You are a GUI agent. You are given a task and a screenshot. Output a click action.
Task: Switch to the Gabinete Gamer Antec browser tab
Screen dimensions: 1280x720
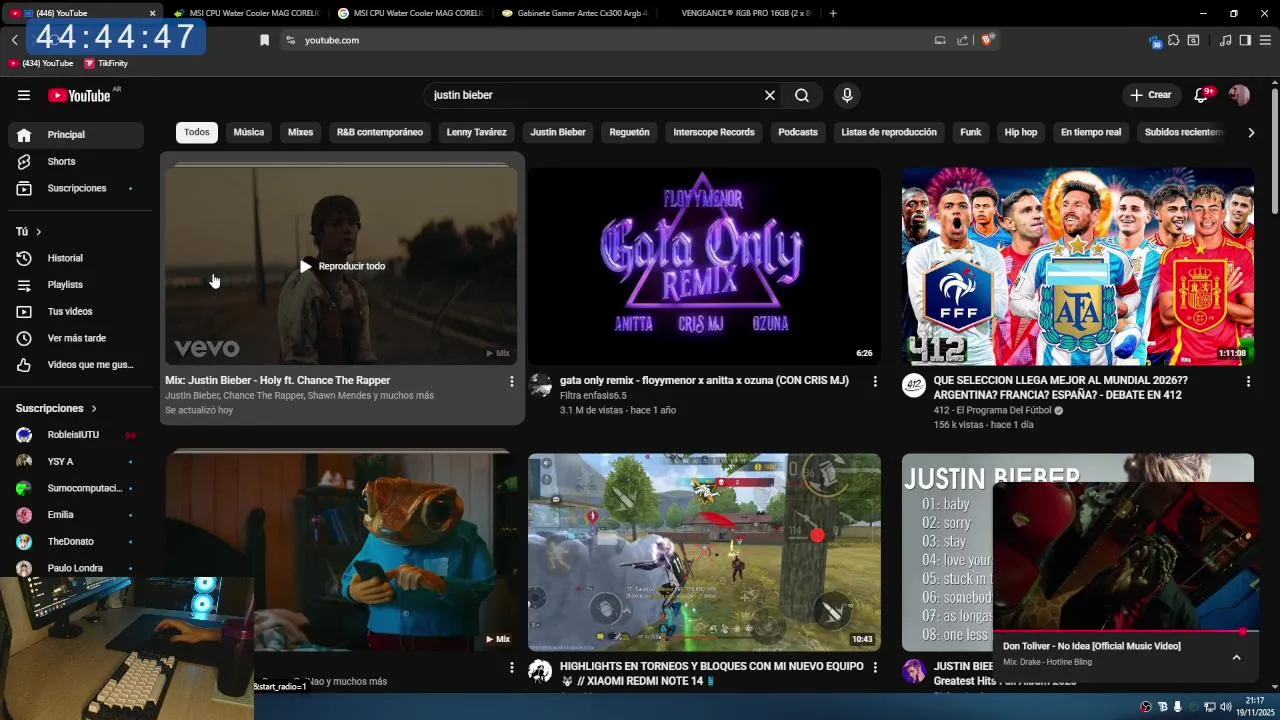click(x=574, y=13)
